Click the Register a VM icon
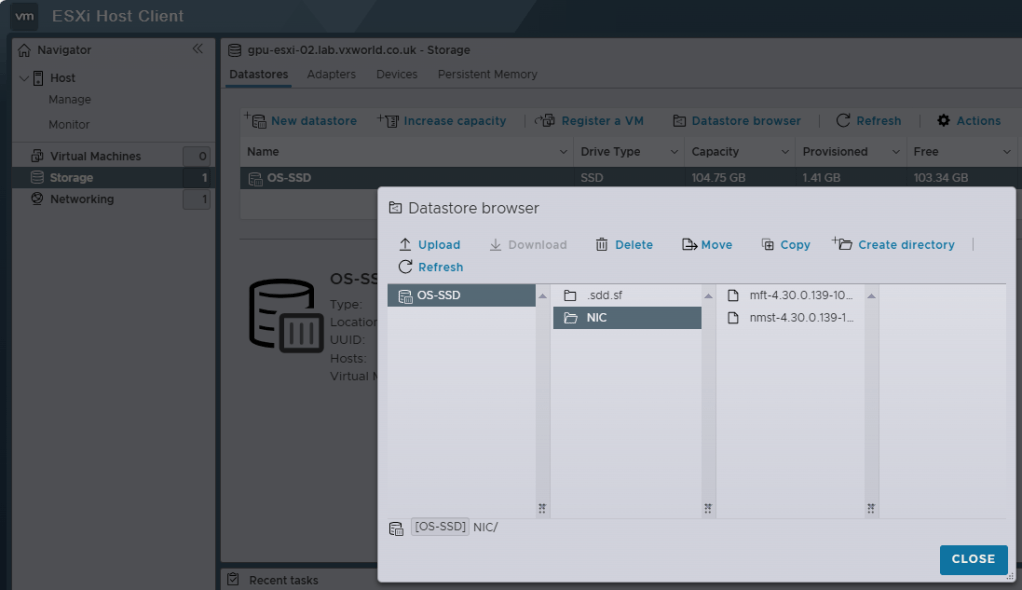This screenshot has width=1022, height=590. (546, 121)
